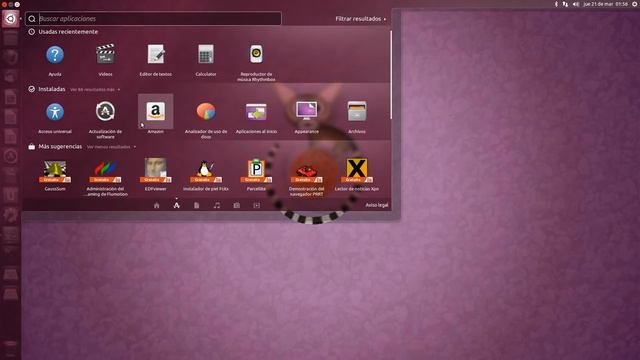Open the Appearance settings app
The height and width of the screenshot is (360, 640).
(307, 111)
